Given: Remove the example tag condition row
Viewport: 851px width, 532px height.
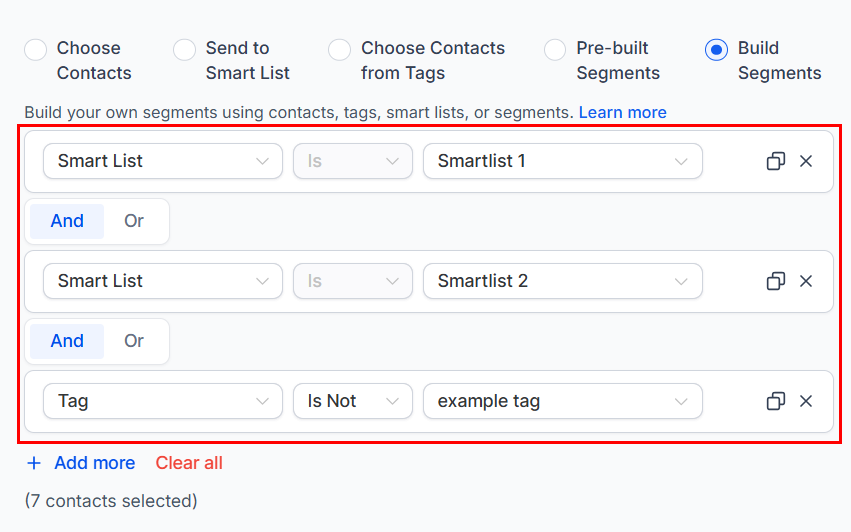Looking at the screenshot, I should coord(806,401).
